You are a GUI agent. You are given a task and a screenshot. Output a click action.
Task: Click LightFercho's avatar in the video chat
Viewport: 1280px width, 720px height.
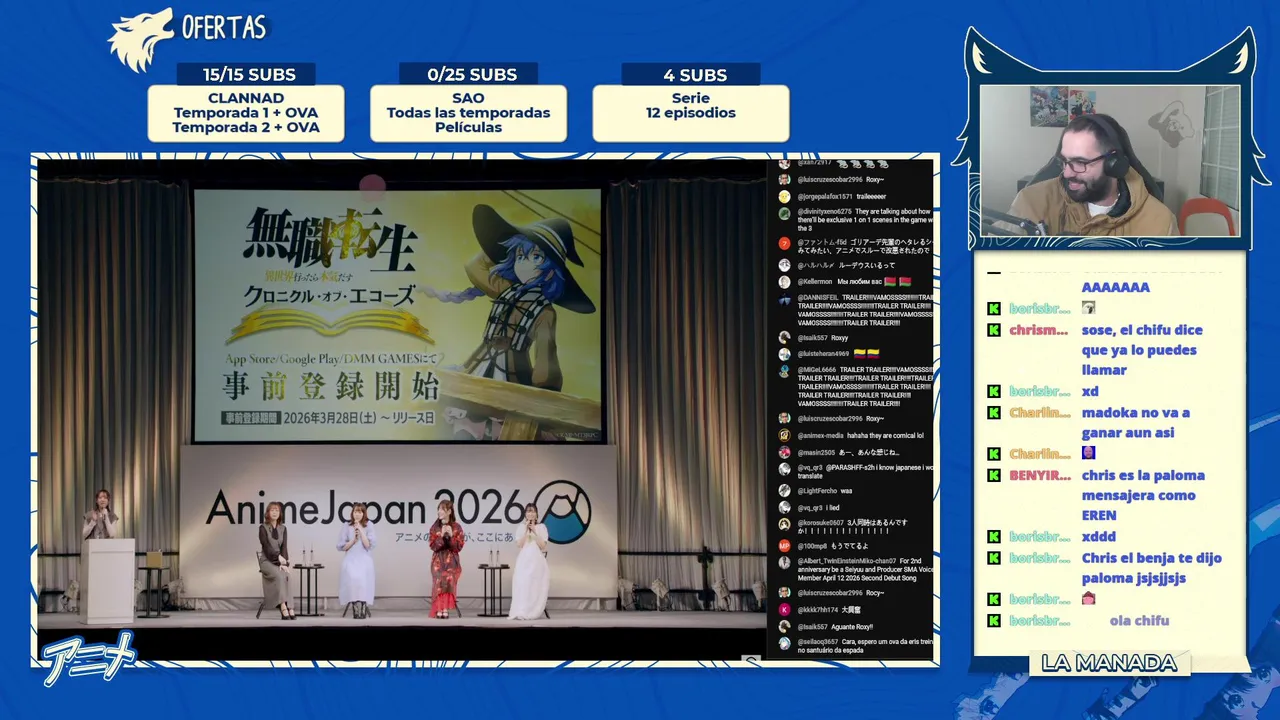pos(785,491)
